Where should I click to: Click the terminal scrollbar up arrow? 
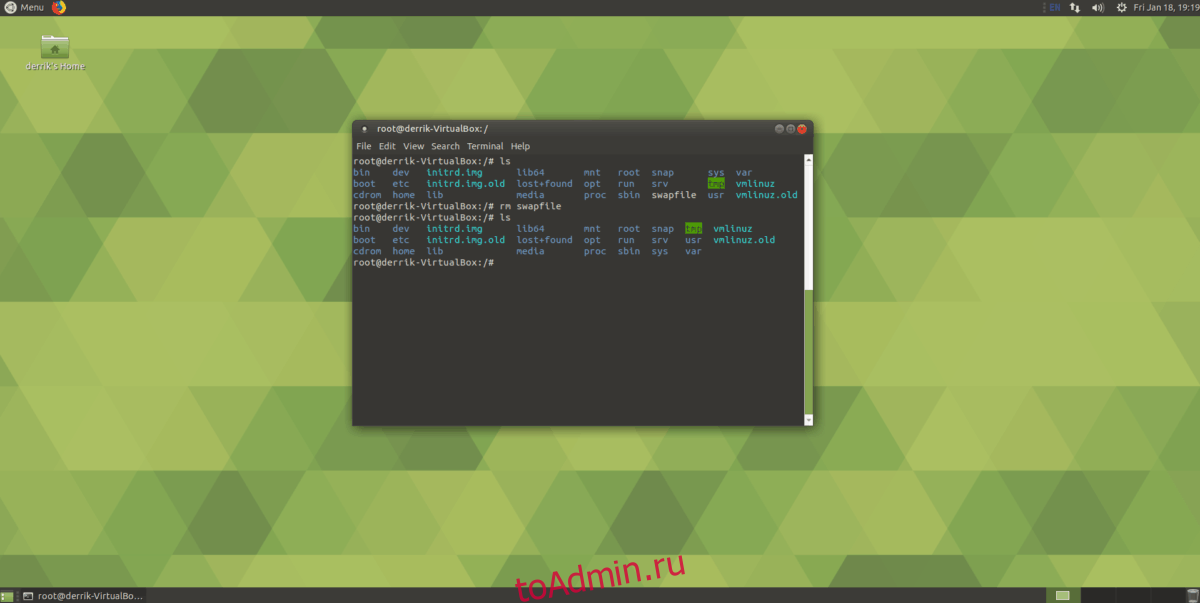(809, 158)
